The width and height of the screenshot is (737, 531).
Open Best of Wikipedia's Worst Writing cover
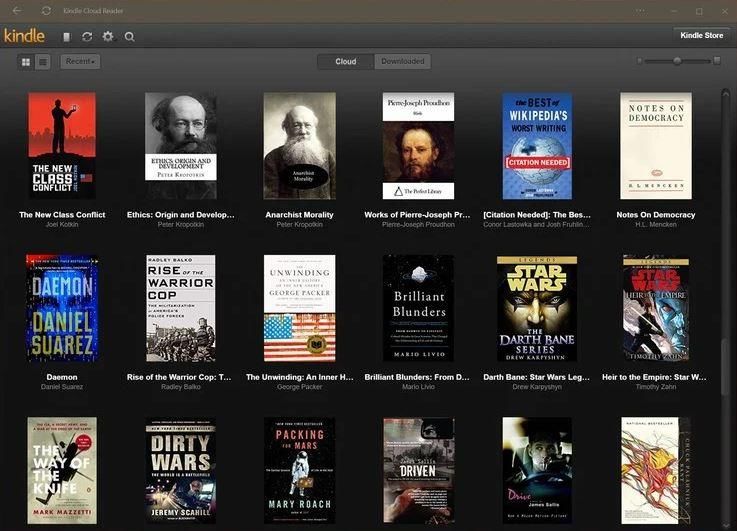tap(537, 145)
